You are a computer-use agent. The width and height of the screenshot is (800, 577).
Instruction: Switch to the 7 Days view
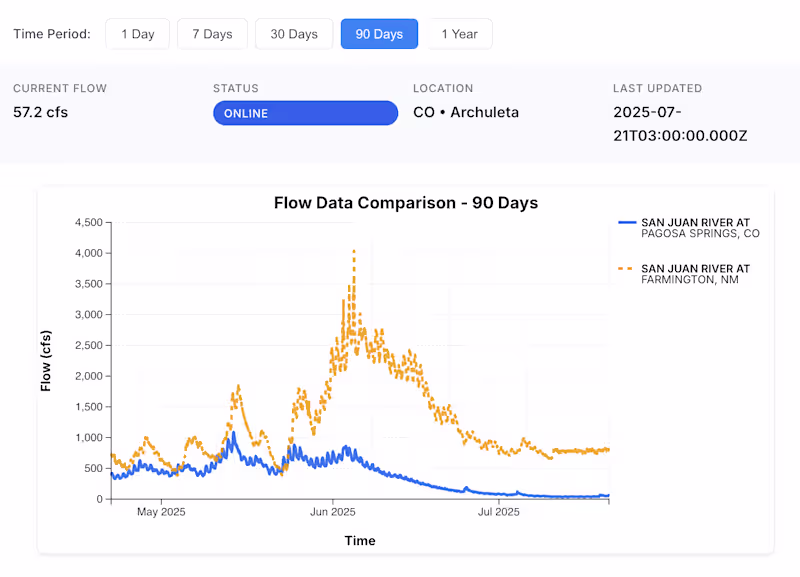click(x=212, y=34)
